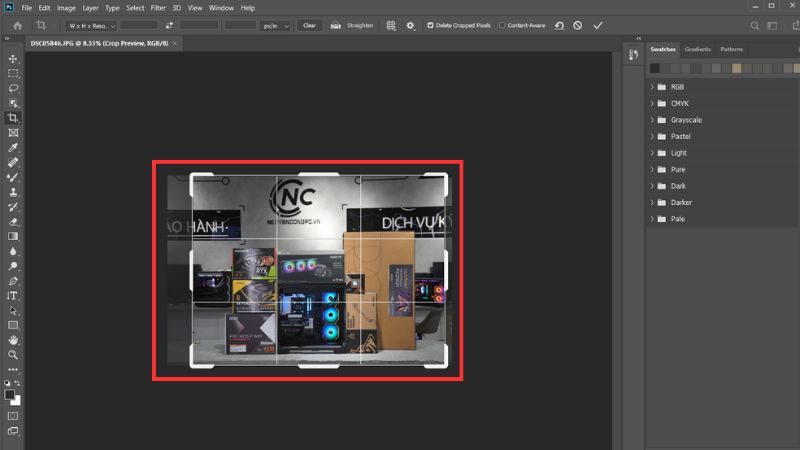This screenshot has width=800, height=450.
Task: Switch to the Gradients tab
Action: tap(697, 49)
